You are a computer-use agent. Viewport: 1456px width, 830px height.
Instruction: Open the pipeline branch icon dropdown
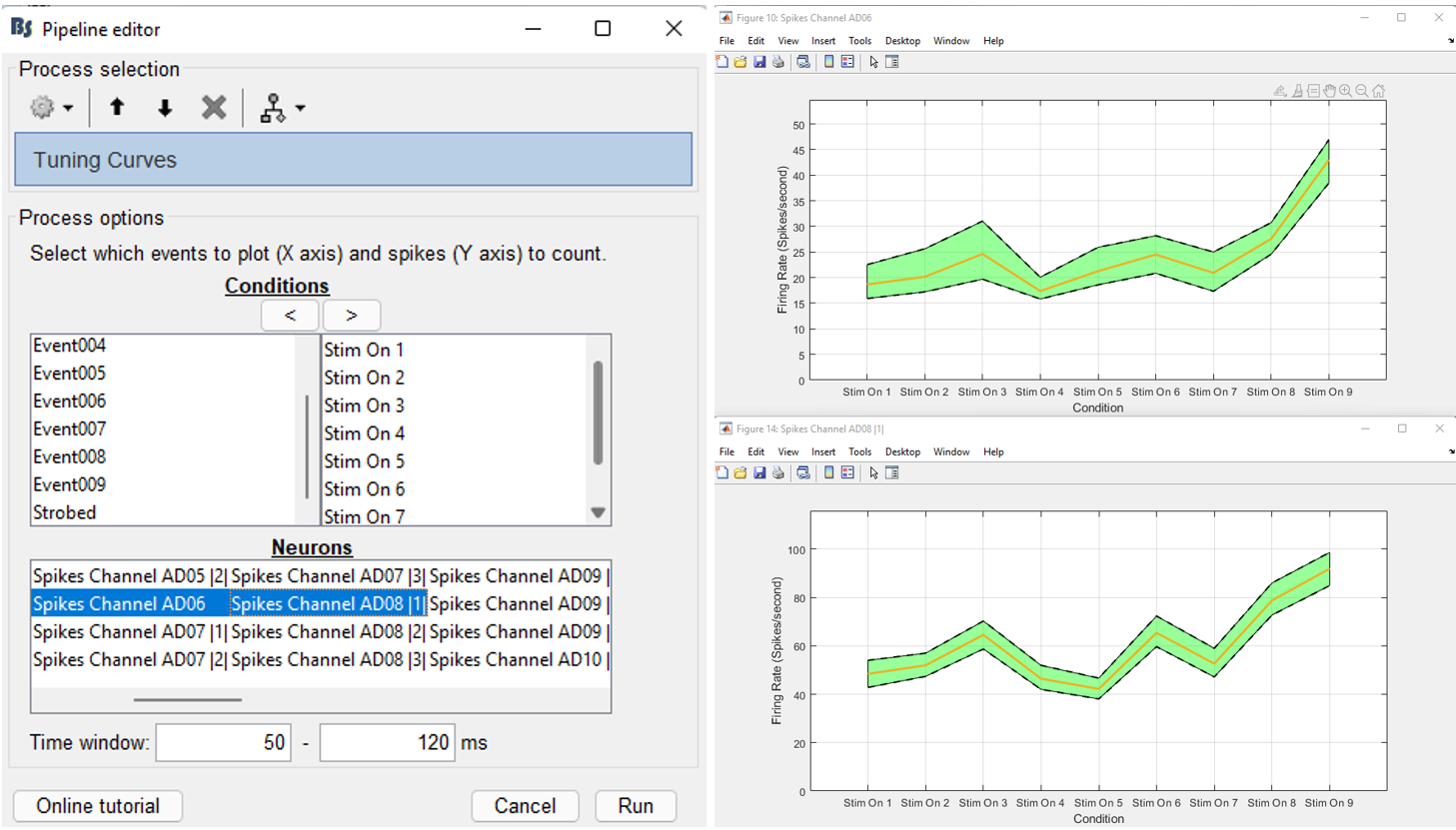tap(281, 108)
